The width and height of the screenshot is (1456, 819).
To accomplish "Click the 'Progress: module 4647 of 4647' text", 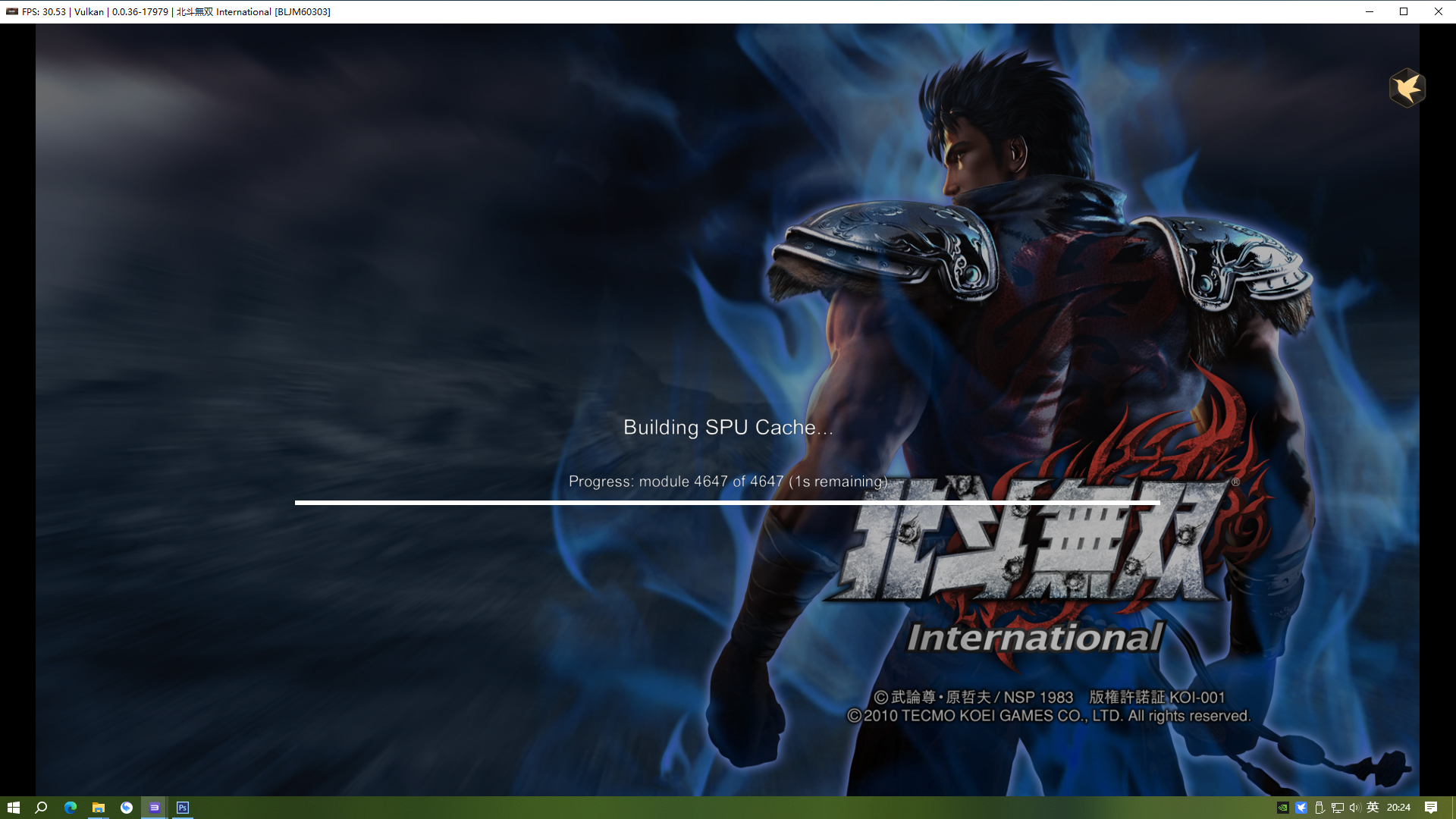I will (x=676, y=482).
